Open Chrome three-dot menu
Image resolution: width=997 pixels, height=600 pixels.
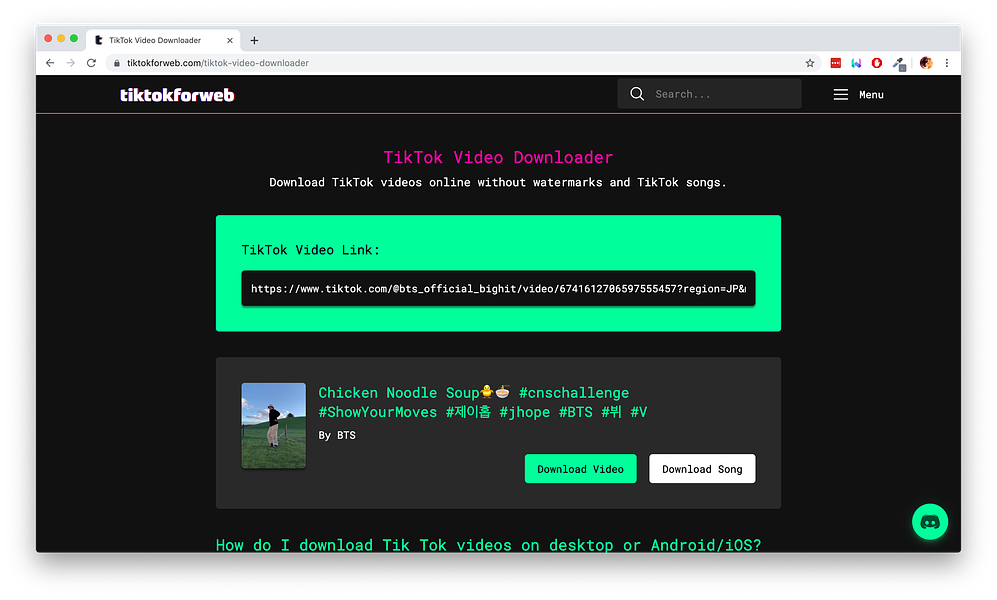tap(947, 63)
